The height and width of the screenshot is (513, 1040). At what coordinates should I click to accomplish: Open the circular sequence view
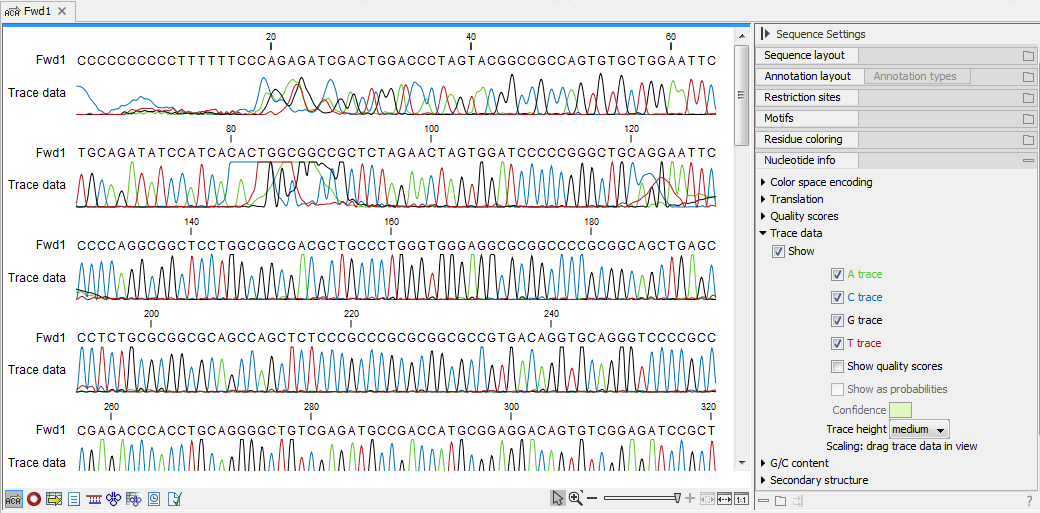[x=34, y=498]
